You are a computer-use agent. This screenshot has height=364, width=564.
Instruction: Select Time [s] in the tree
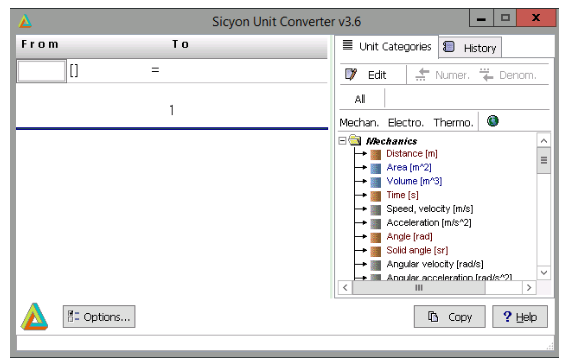[402, 195]
